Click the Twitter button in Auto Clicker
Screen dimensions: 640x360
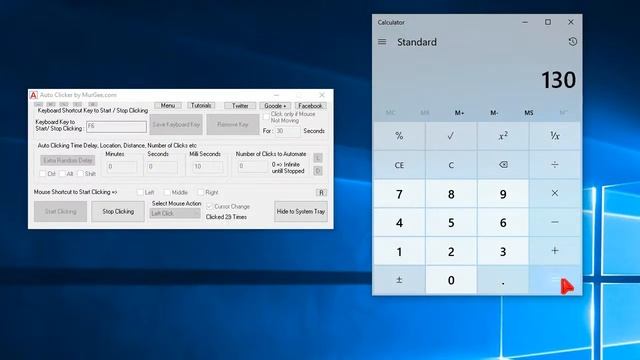[240, 106]
